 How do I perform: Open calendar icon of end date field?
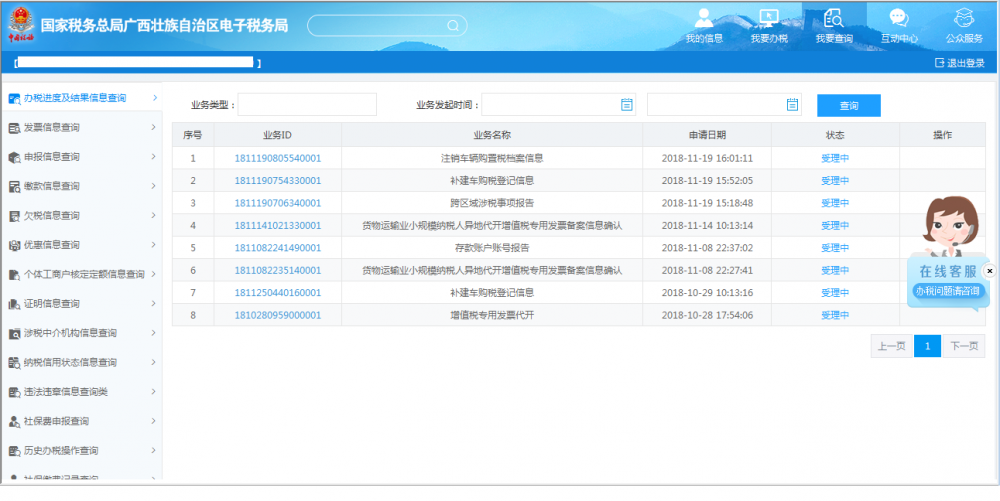[792, 104]
